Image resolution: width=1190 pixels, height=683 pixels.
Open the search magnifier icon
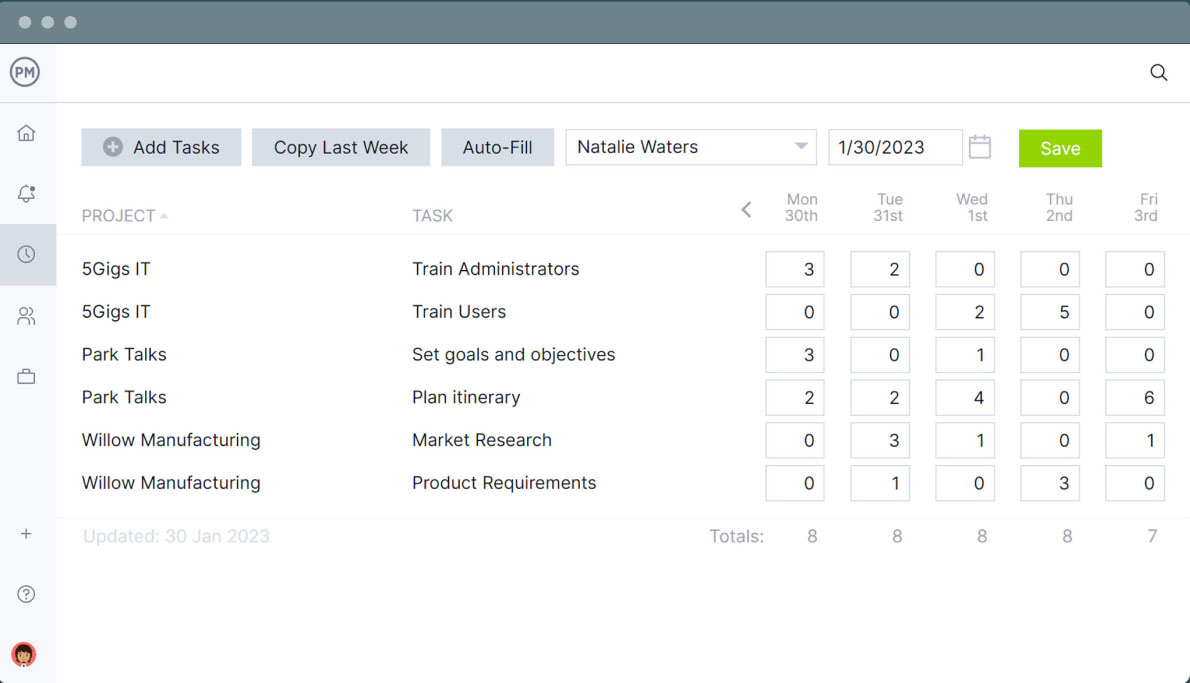click(1158, 72)
